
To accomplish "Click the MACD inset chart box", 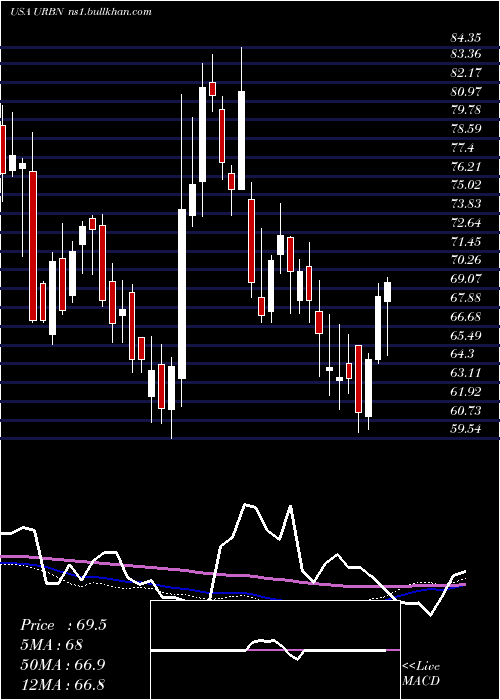I will tap(275, 650).
